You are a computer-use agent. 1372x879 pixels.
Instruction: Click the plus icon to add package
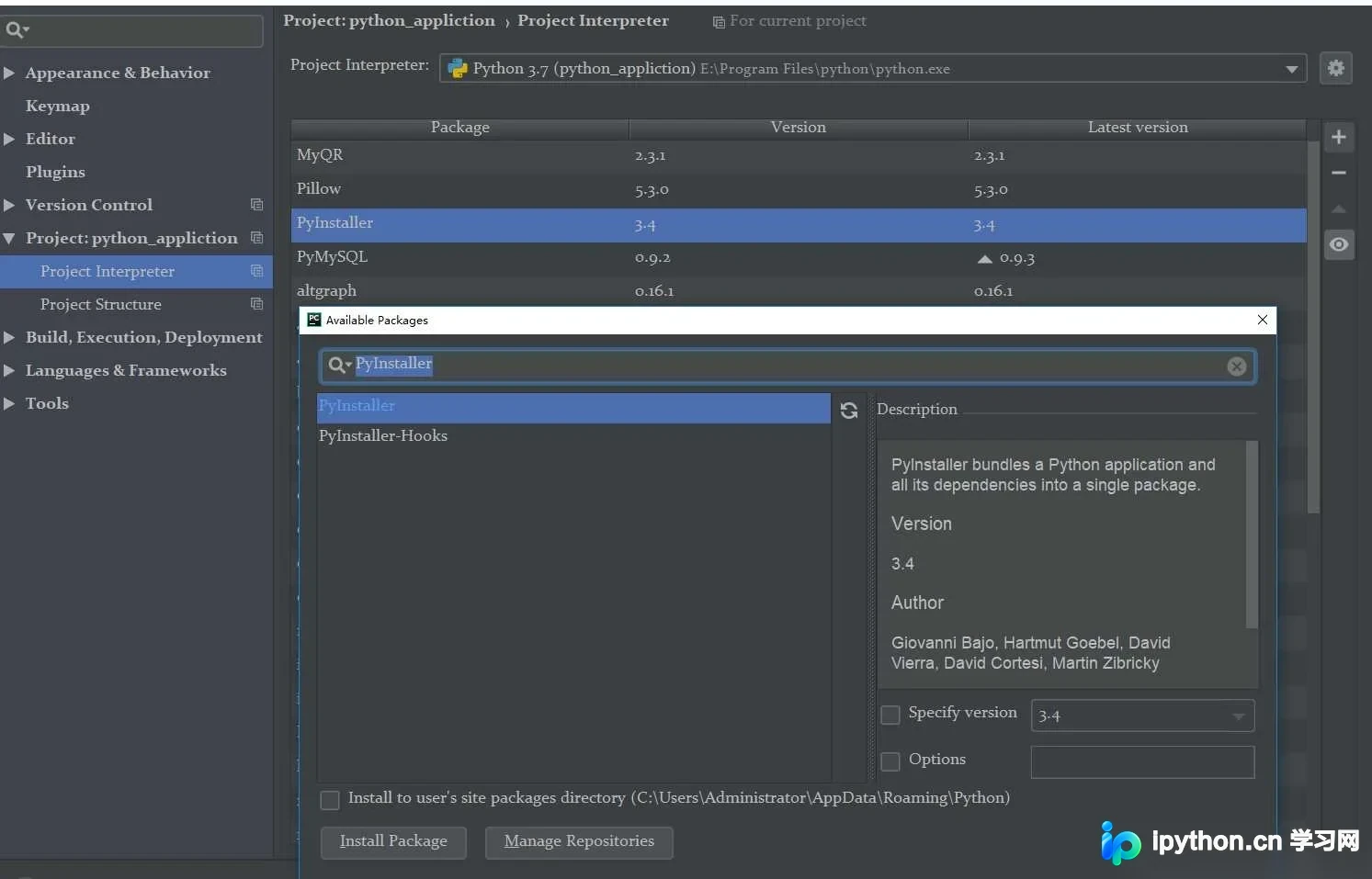click(1339, 138)
